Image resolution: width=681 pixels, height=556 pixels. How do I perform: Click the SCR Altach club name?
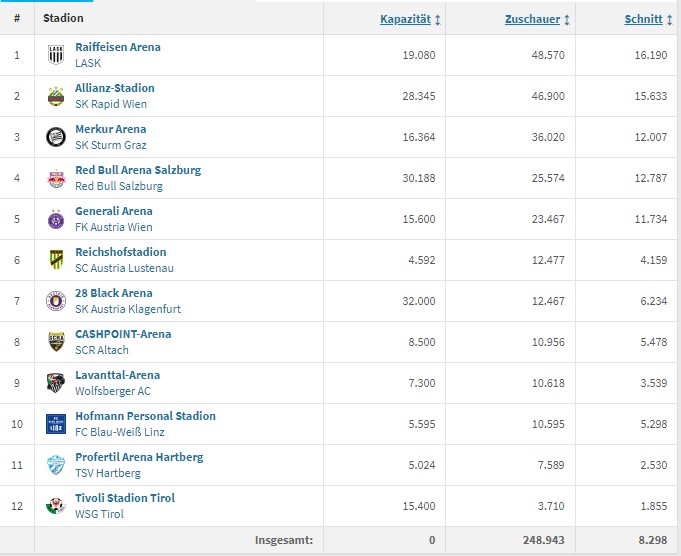click(x=102, y=350)
